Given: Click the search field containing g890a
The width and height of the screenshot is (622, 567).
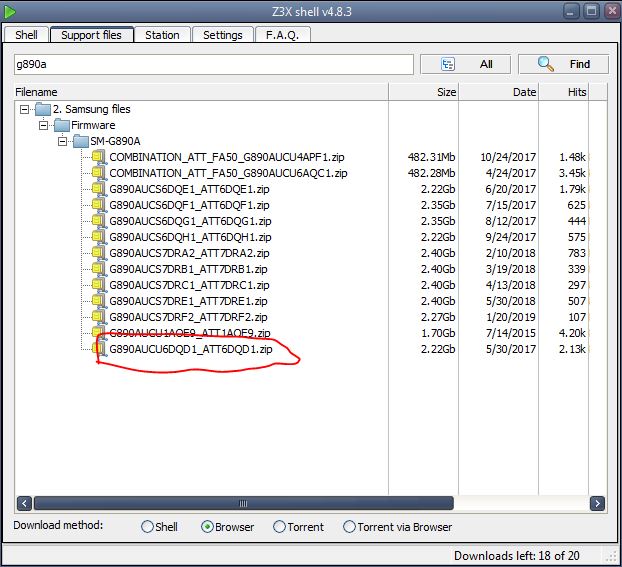Looking at the screenshot, I should click(x=214, y=64).
